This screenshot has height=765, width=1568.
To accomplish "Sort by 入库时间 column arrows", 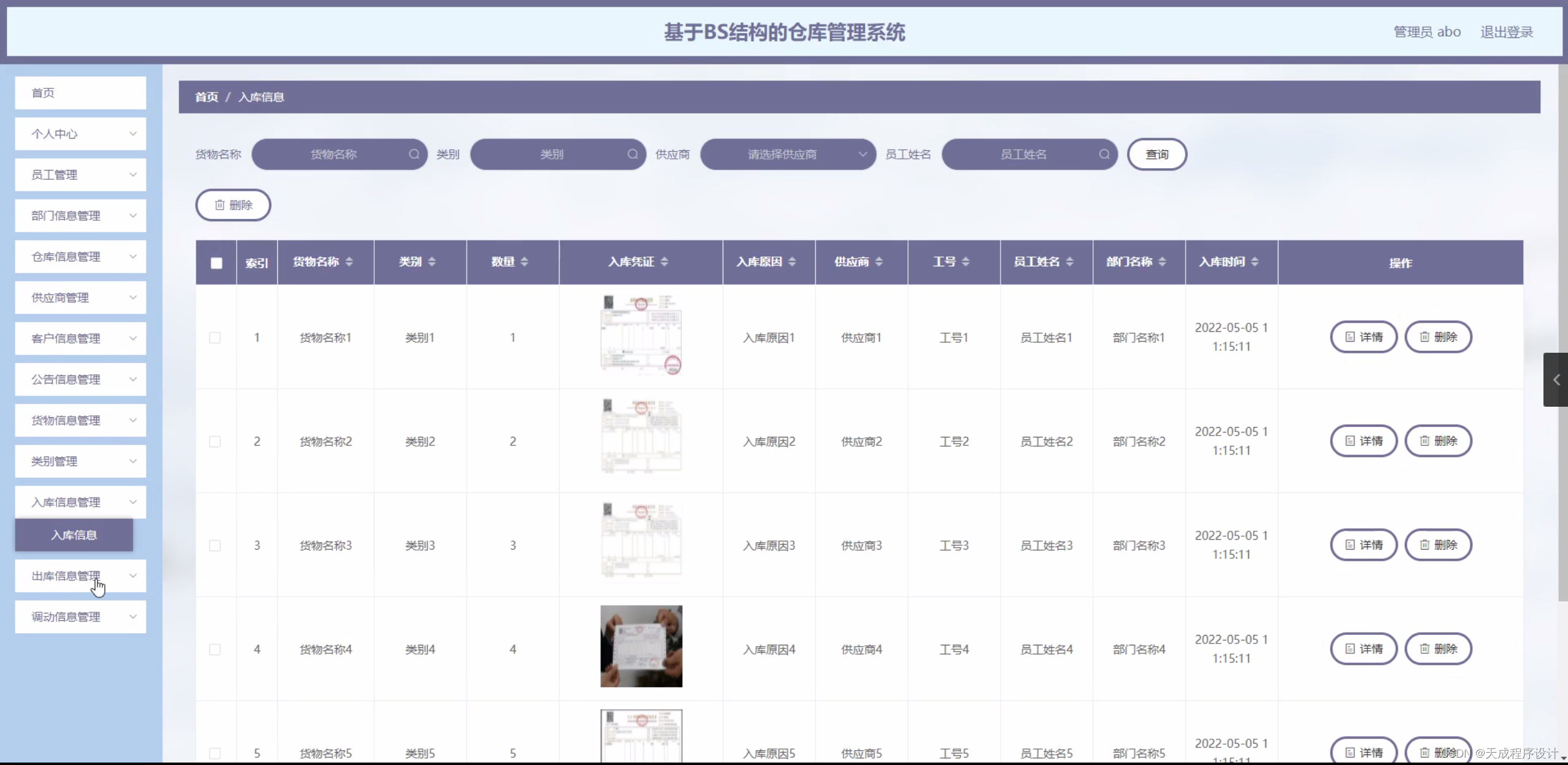I will (x=1255, y=262).
